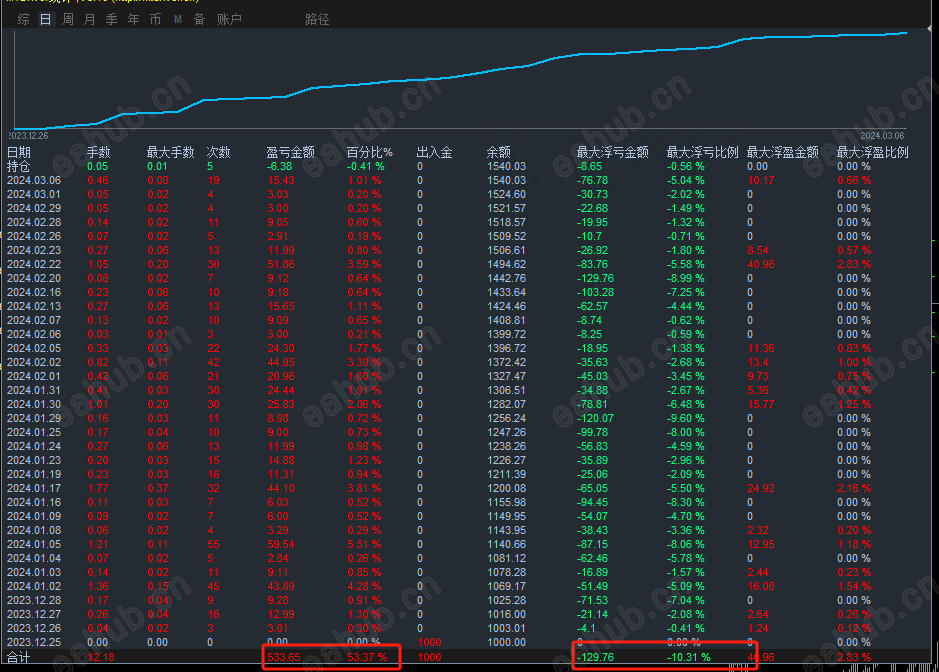Click the blue equity curve chart

[460, 80]
